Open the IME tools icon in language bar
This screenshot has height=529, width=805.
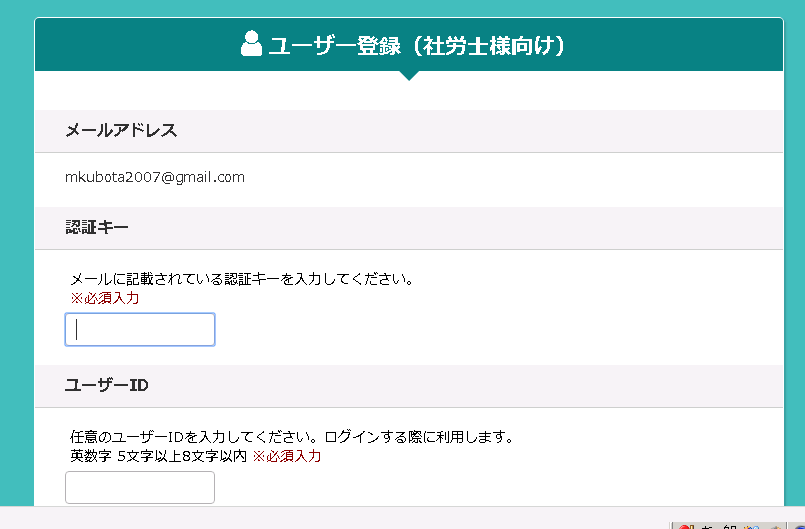pos(751,526)
